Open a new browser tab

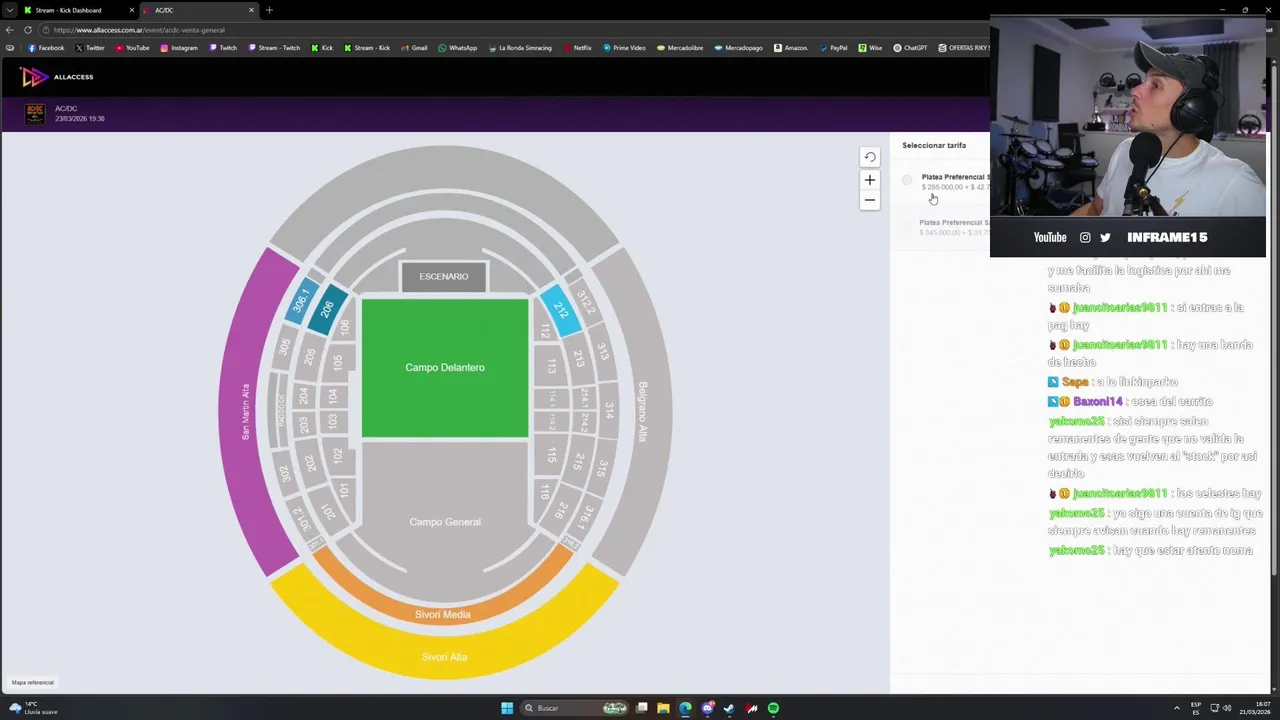pos(269,10)
